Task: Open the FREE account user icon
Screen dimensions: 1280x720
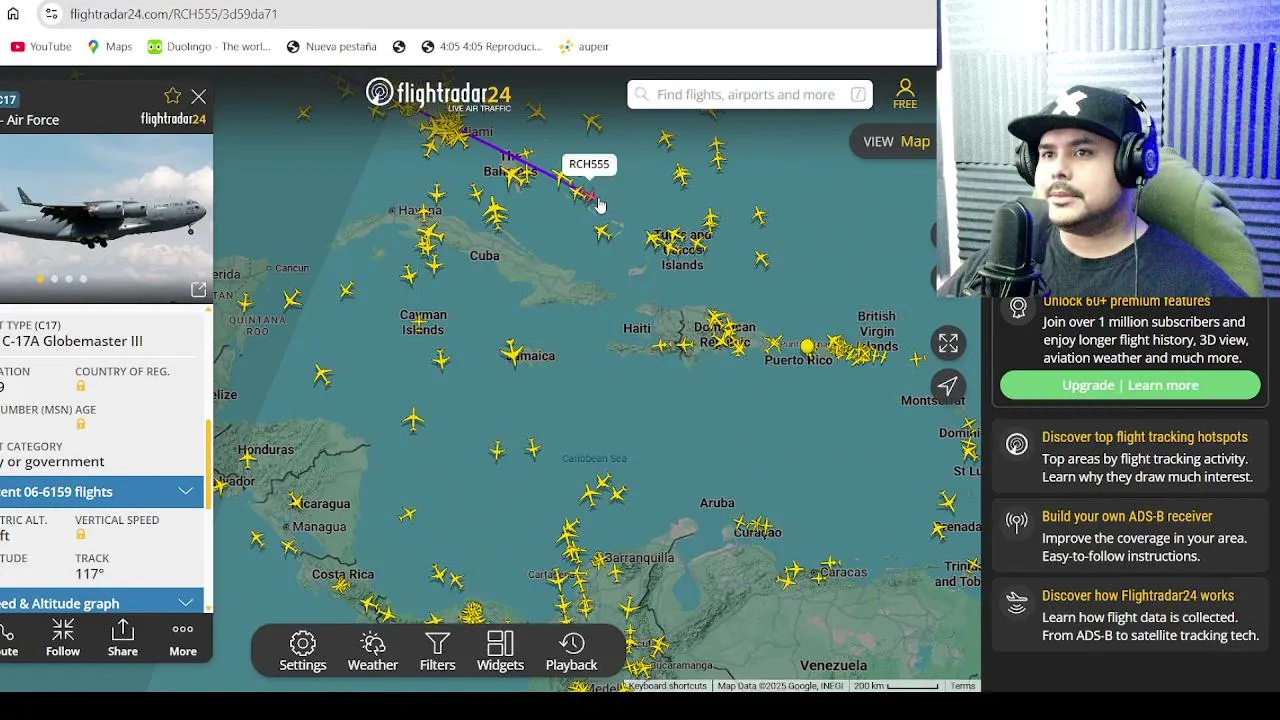Action: pyautogui.click(x=905, y=94)
